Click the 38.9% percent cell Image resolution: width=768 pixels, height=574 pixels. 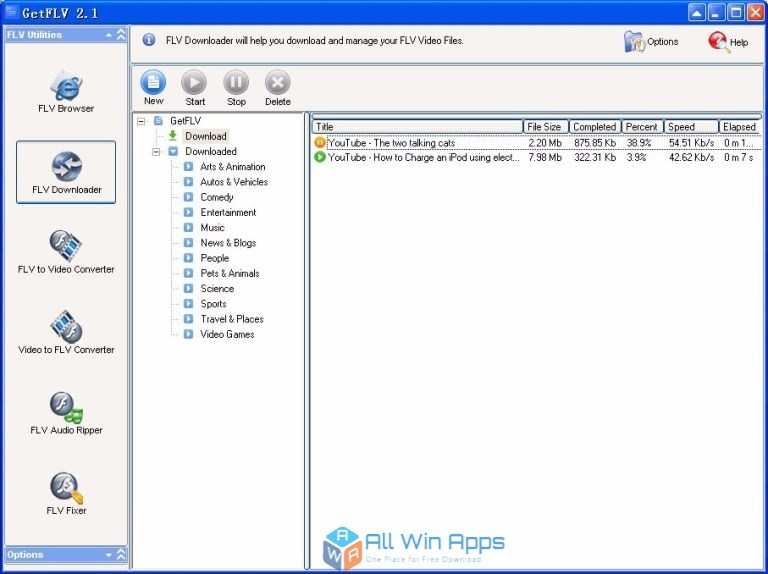point(639,143)
